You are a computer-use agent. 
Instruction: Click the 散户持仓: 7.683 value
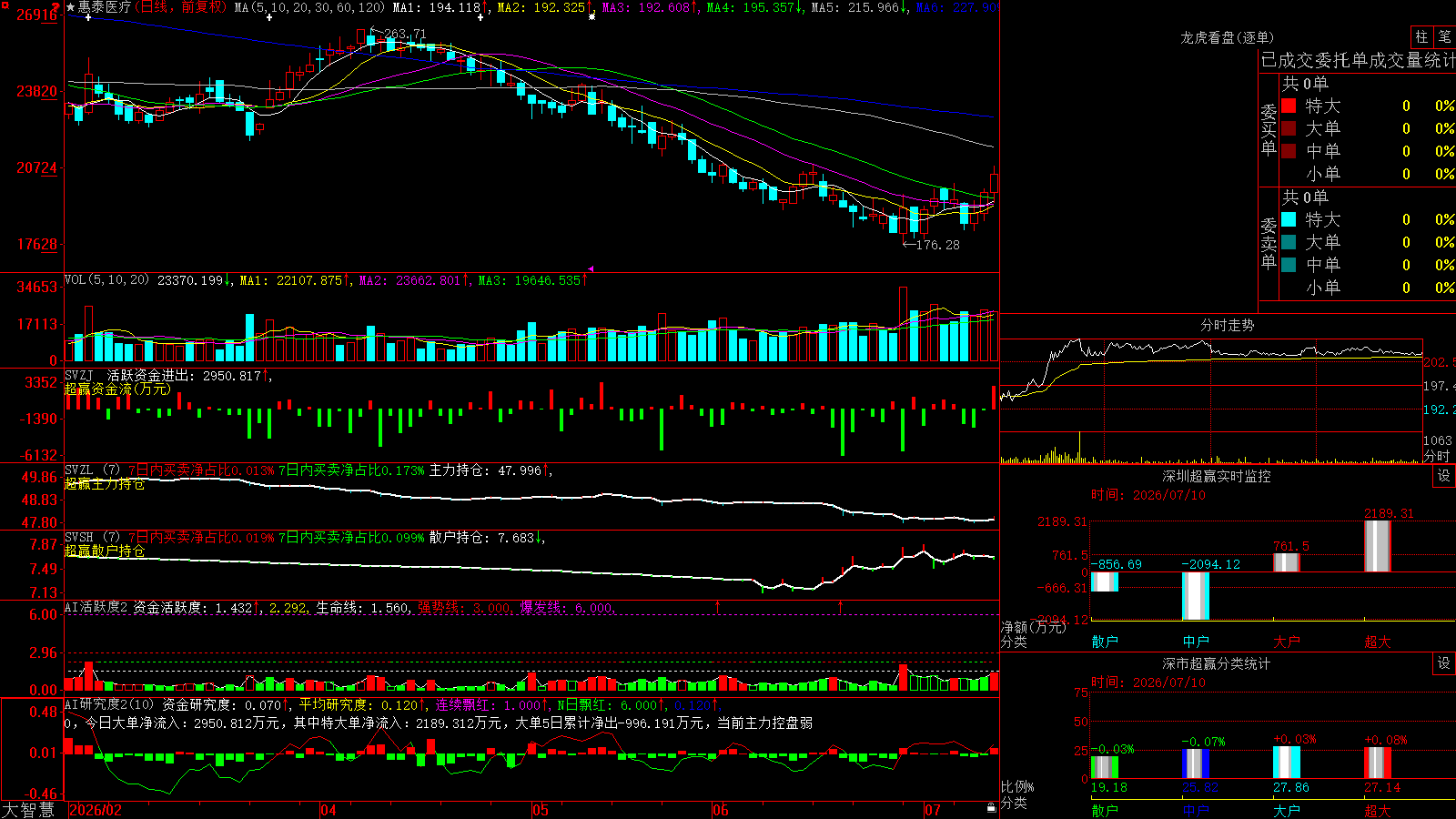482,538
